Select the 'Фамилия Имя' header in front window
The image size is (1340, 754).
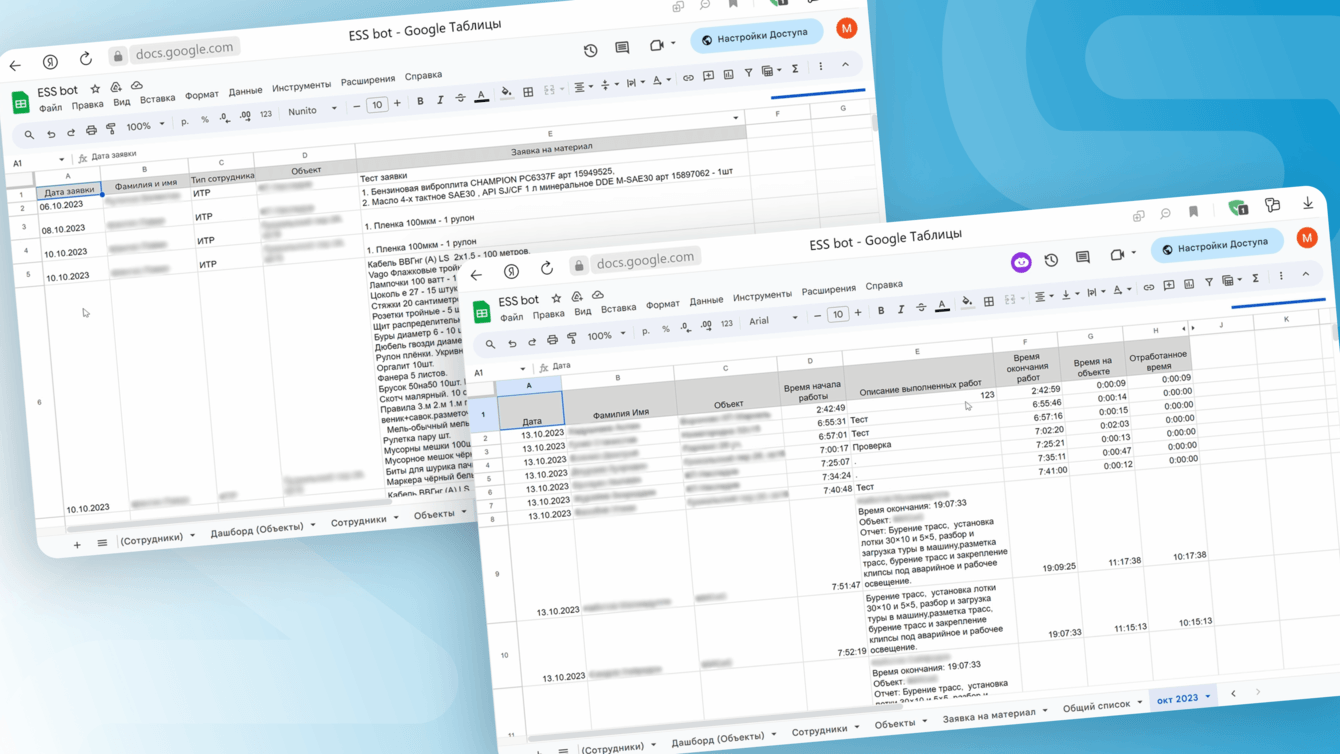[620, 412]
